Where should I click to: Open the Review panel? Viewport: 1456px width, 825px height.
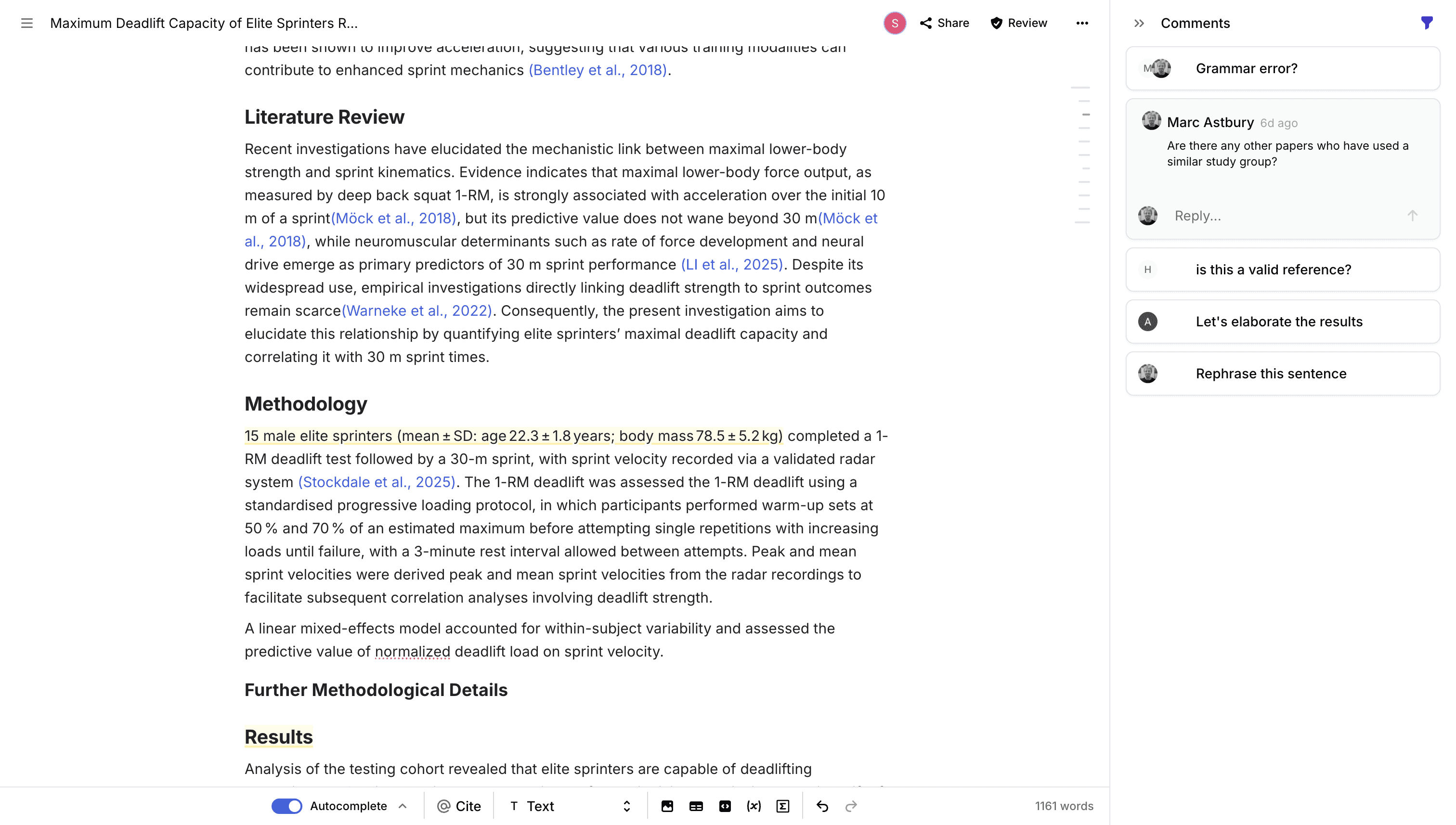click(x=1018, y=23)
